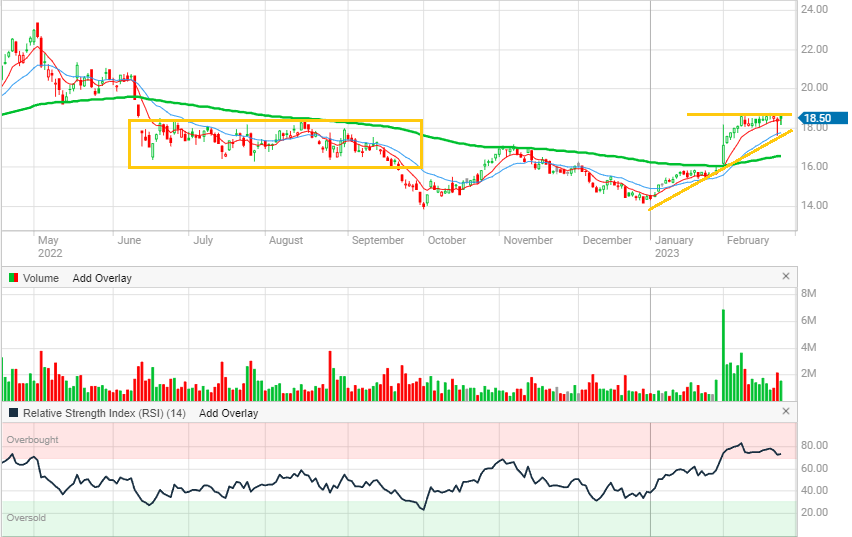
Task: Click the 24.00 price axis label
Action: [x=814, y=10]
